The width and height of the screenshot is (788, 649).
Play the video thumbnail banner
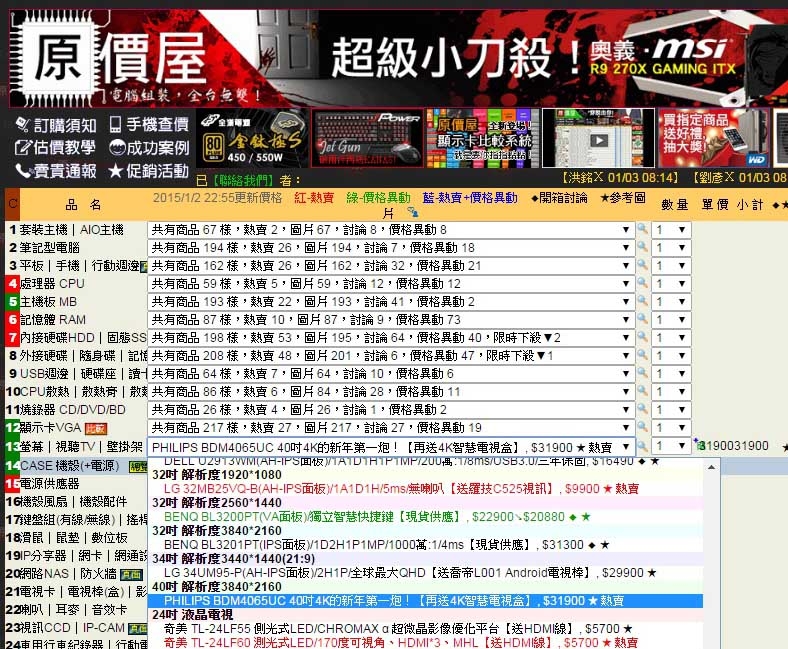(598, 138)
